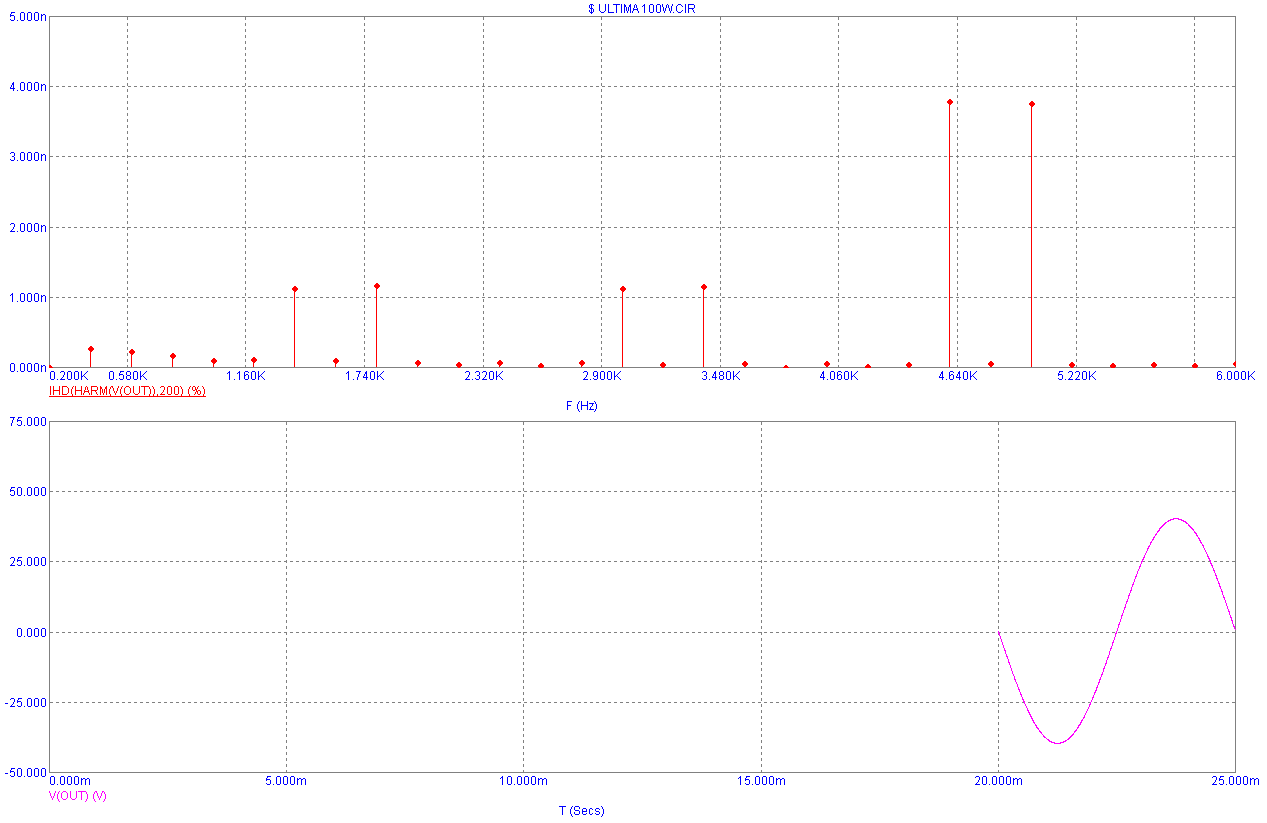Image resolution: width=1267 pixels, height=823 pixels.
Task: Click the 0.580K frequency axis label
Action: [x=128, y=376]
